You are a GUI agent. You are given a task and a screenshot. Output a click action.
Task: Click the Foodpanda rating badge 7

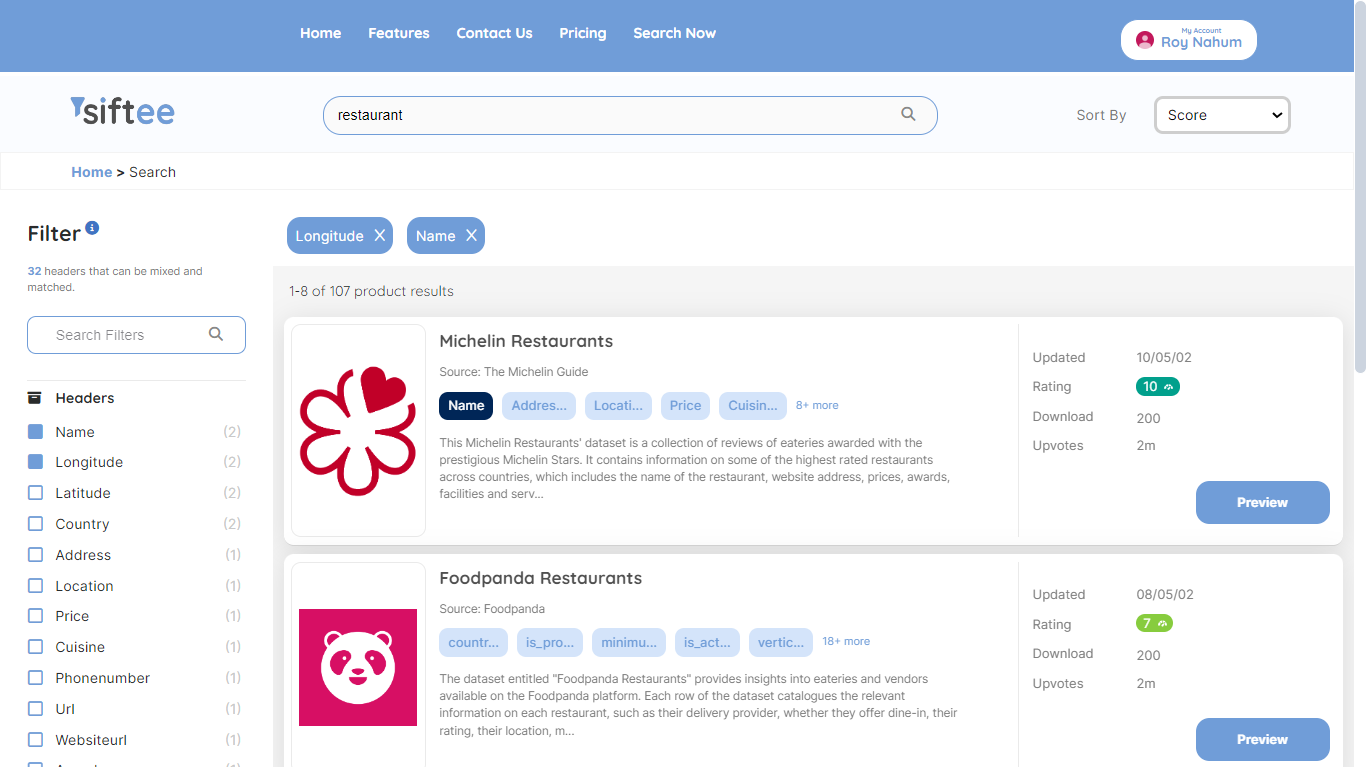tap(1154, 623)
